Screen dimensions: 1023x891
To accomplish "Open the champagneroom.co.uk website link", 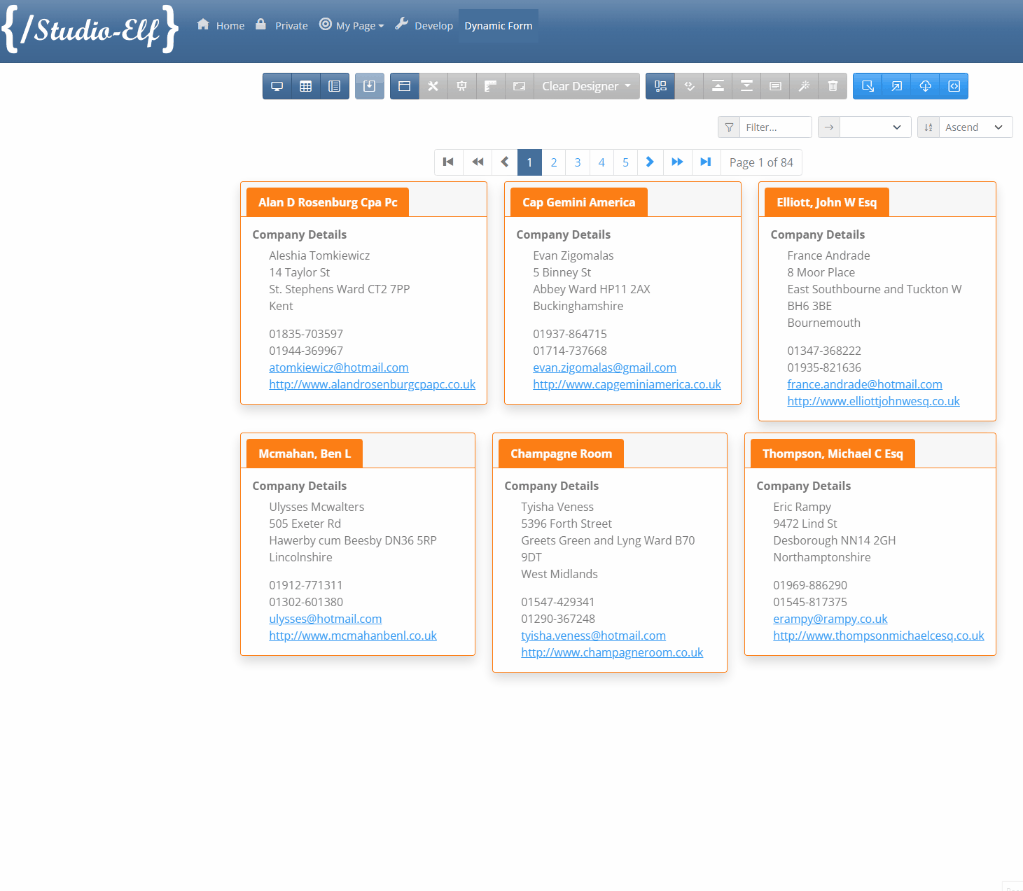I will pos(612,653).
